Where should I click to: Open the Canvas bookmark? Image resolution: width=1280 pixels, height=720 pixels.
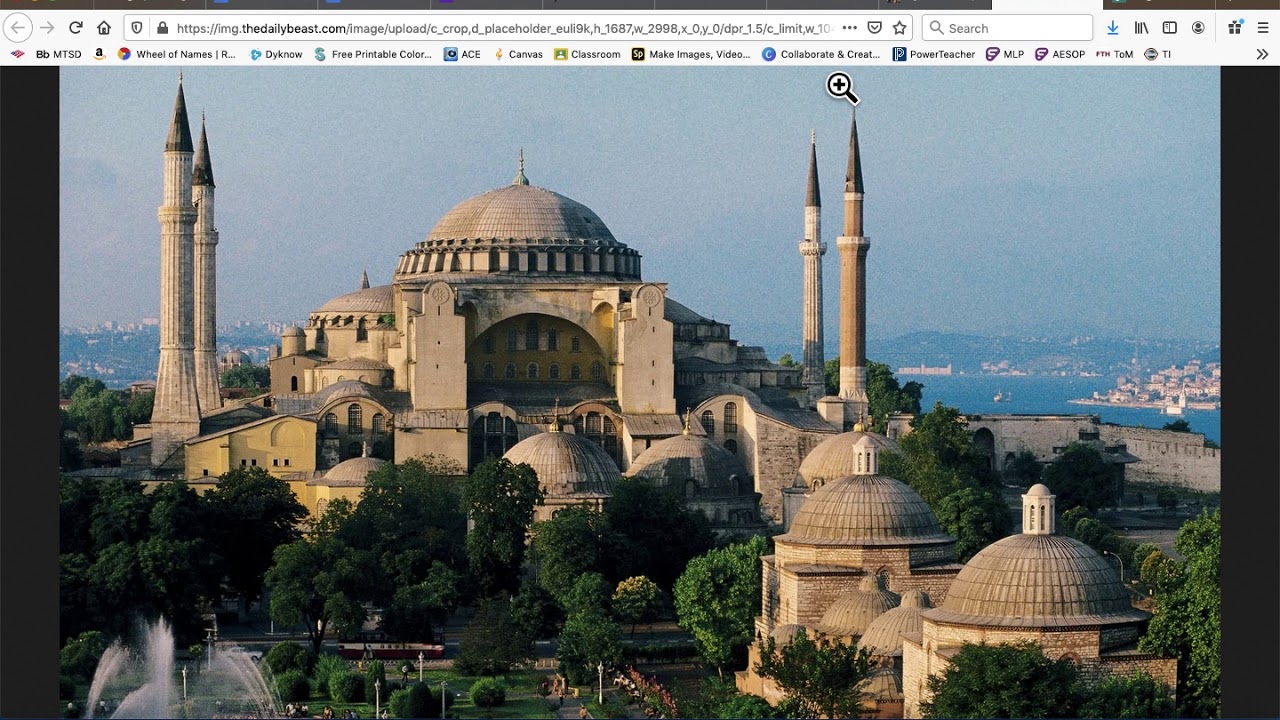(518, 54)
